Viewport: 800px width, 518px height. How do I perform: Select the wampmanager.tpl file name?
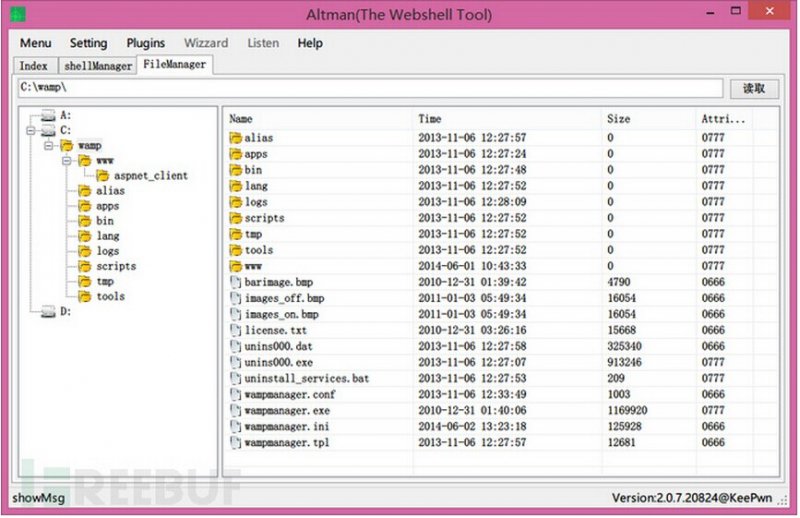(287, 443)
